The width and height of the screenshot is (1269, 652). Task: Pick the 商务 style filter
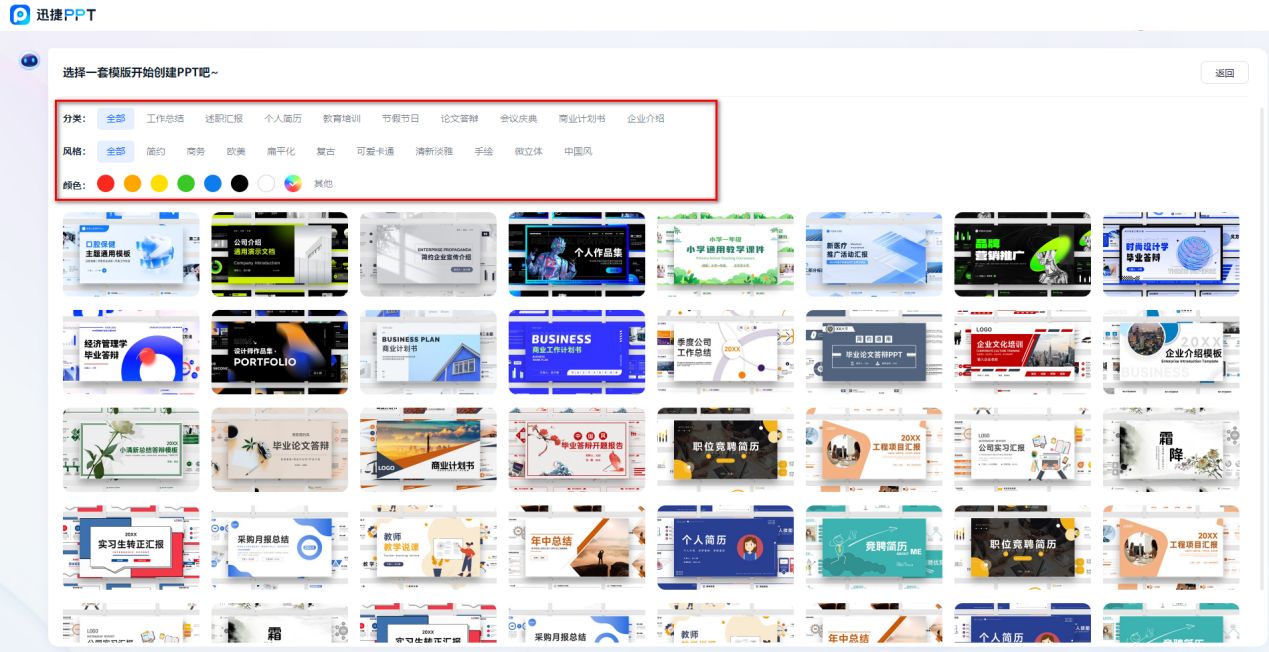pyautogui.click(x=196, y=151)
